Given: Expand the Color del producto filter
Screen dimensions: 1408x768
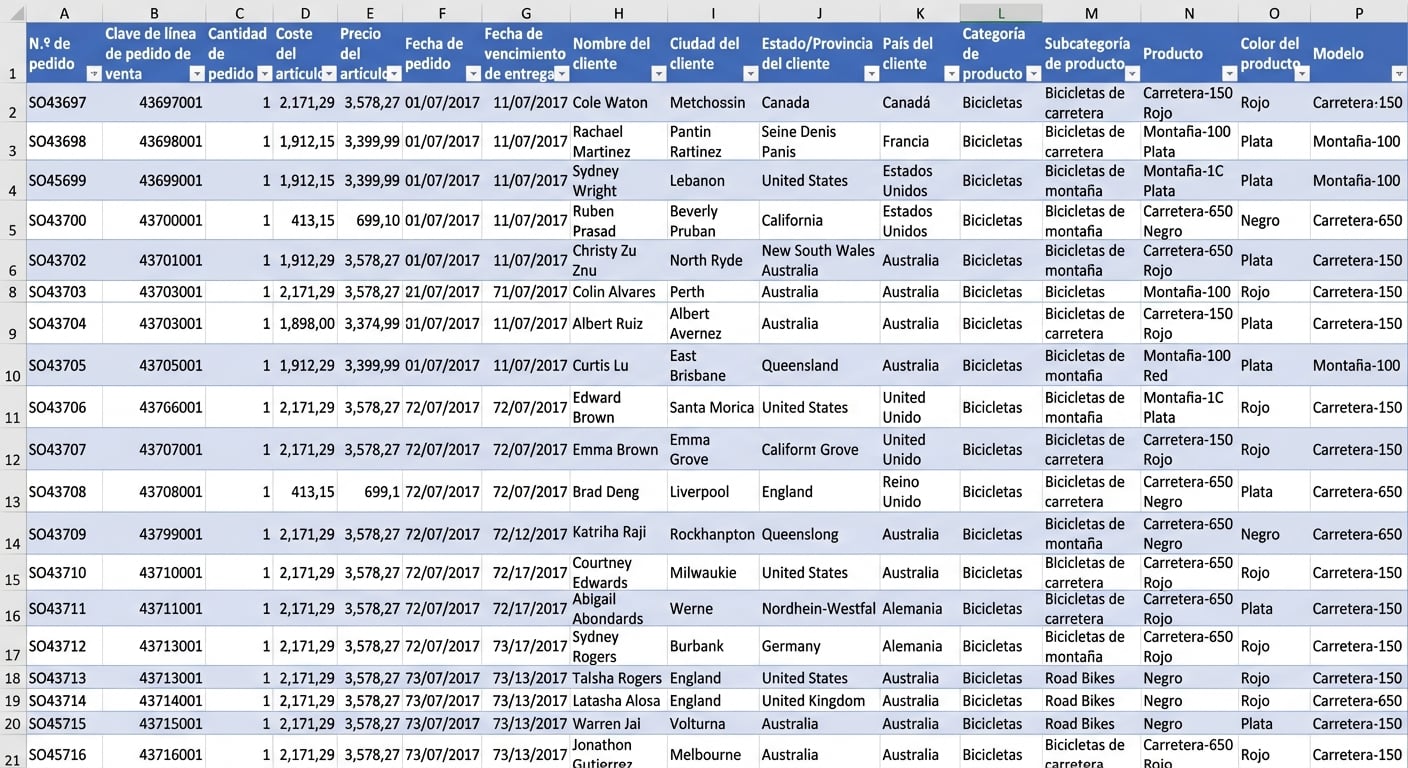Looking at the screenshot, I should tap(1301, 74).
